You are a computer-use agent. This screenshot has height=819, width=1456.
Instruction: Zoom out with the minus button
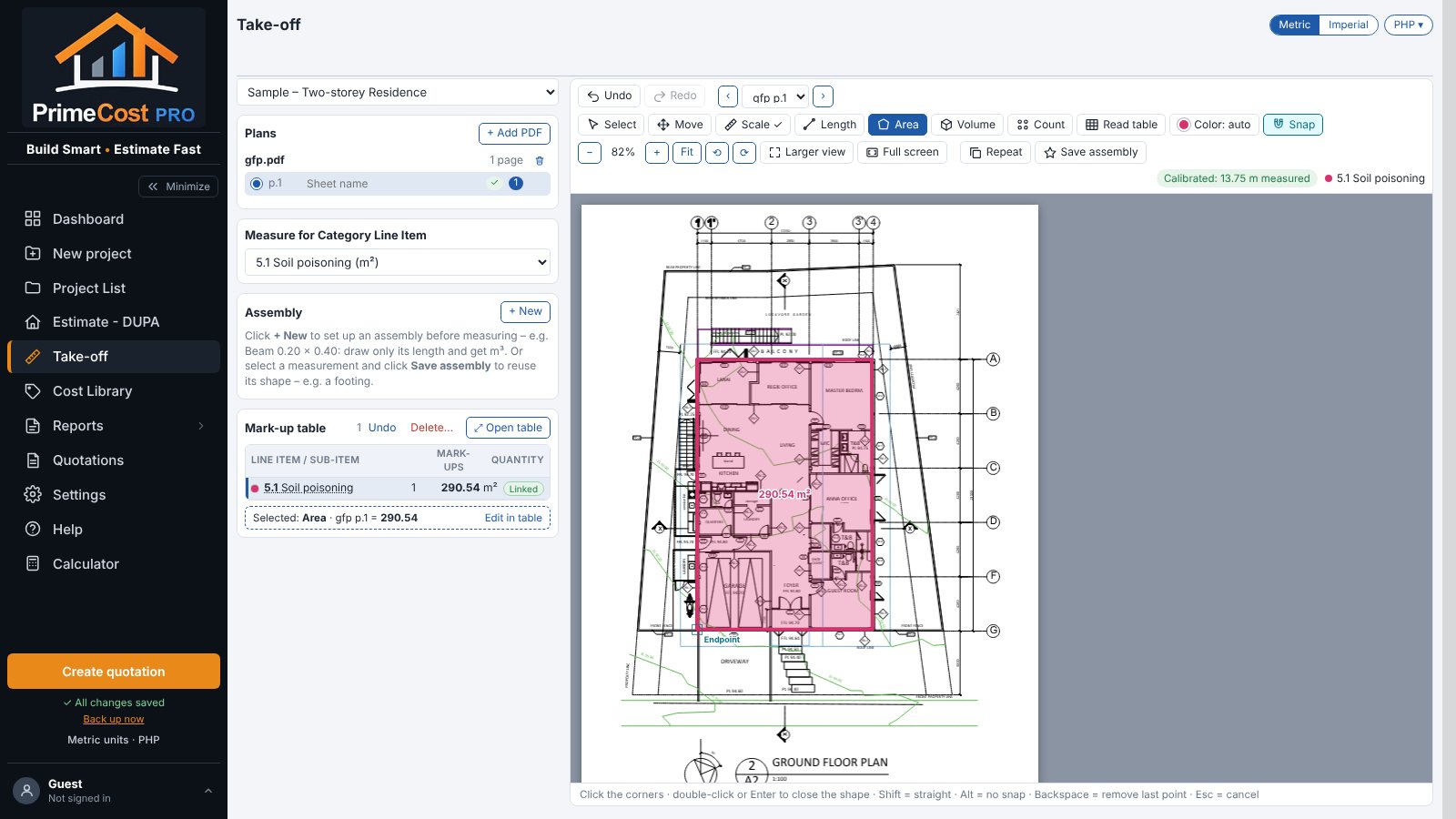pyautogui.click(x=590, y=152)
